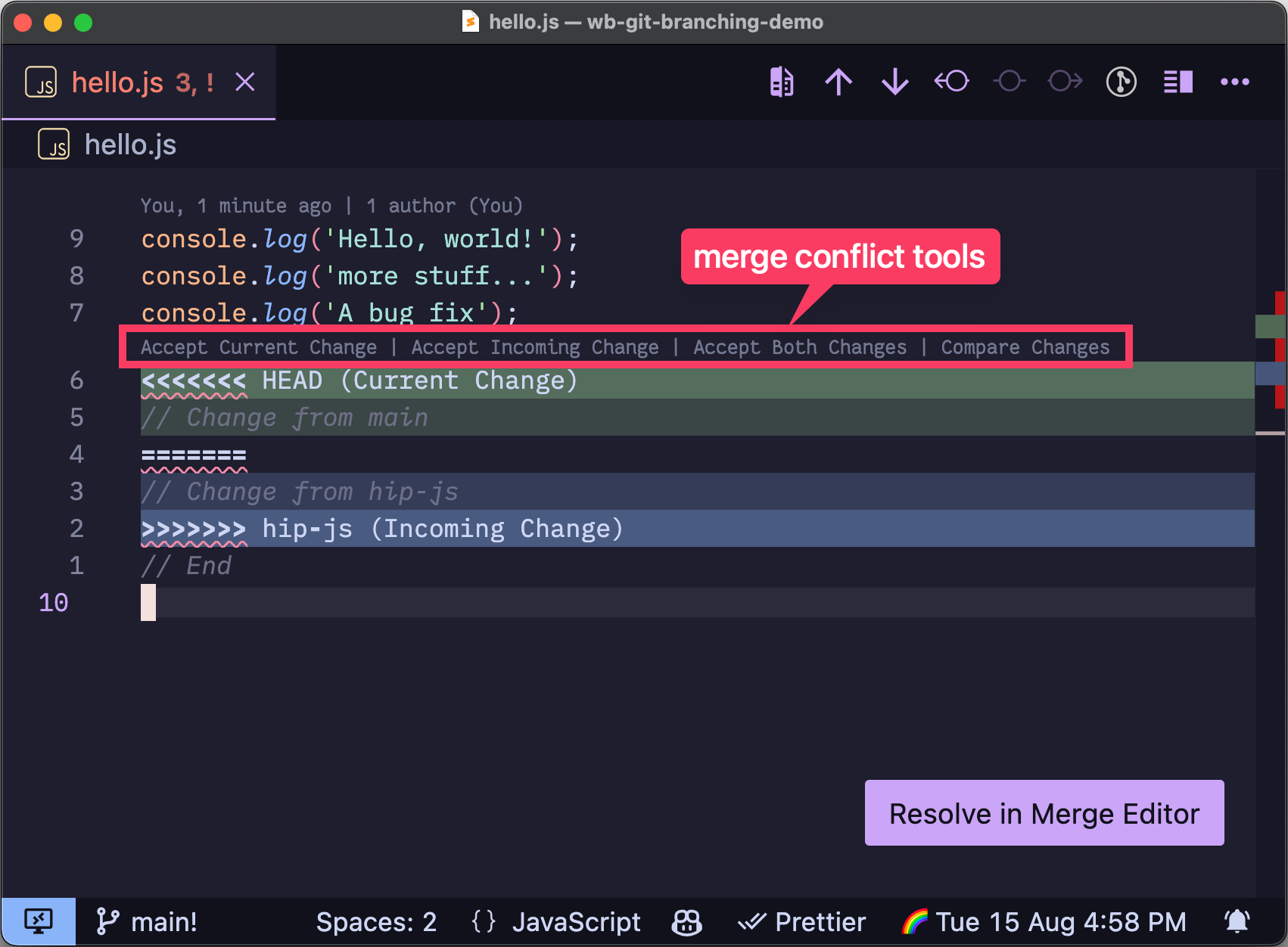Close the hello.js tab
The image size is (1288, 947).
245,82
